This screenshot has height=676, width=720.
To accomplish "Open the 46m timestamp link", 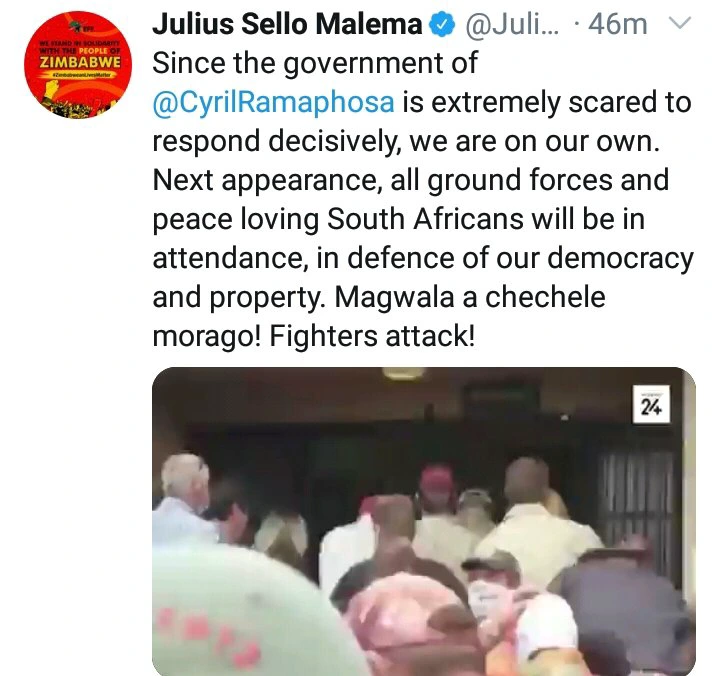I will (x=618, y=24).
